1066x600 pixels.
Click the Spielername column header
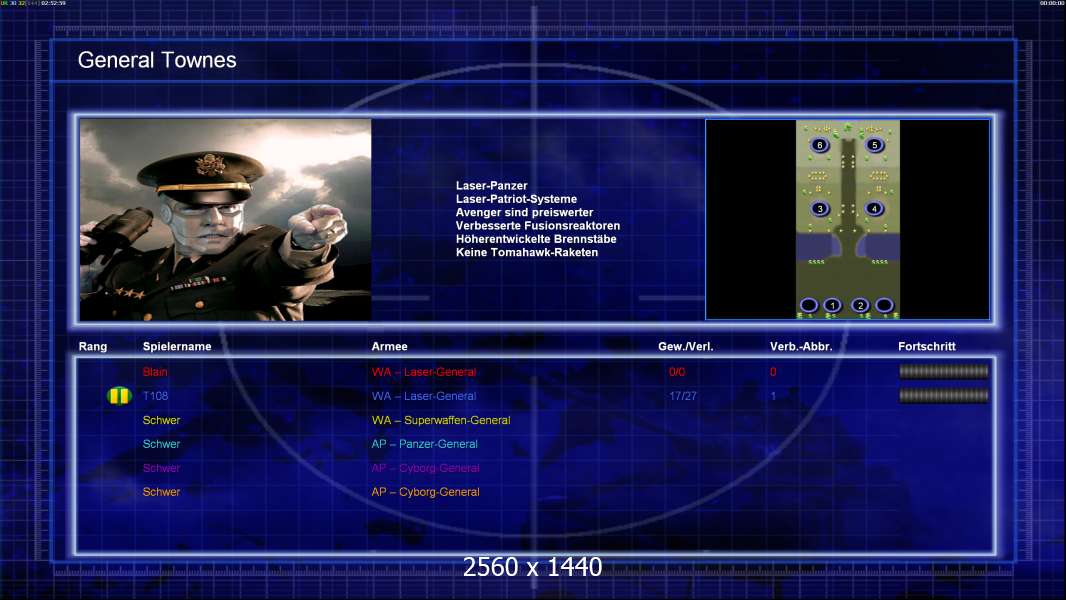pyautogui.click(x=177, y=347)
